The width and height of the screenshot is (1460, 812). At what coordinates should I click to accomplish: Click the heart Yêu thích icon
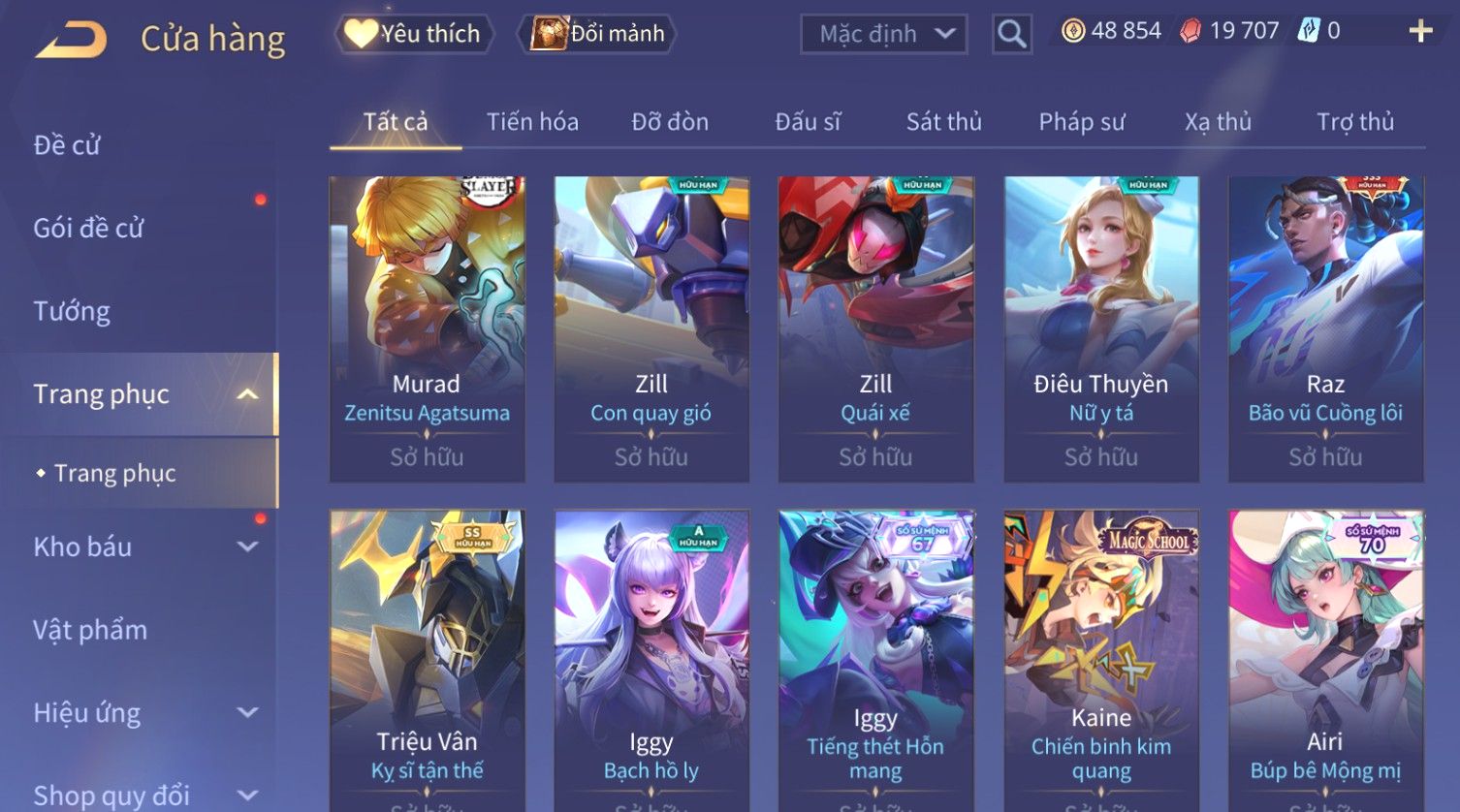click(361, 34)
